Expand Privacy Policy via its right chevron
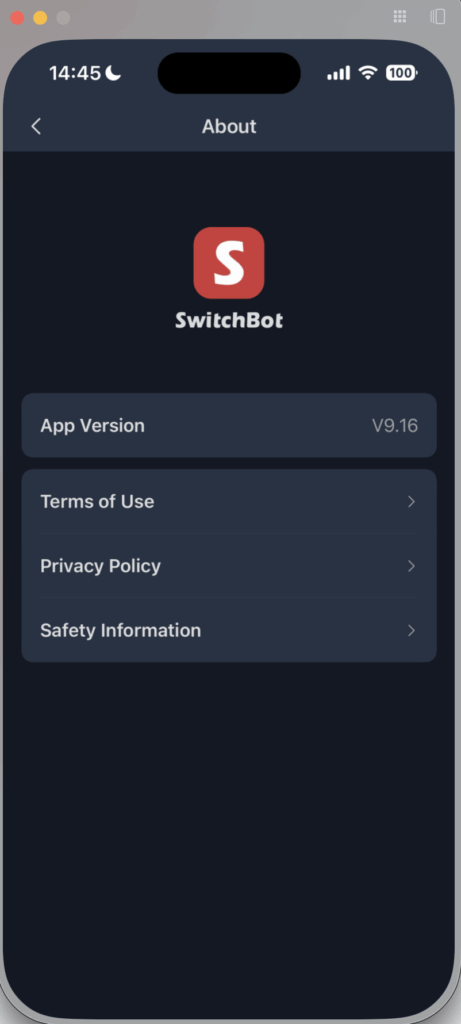Viewport: 461px width, 1024px height. click(x=411, y=566)
